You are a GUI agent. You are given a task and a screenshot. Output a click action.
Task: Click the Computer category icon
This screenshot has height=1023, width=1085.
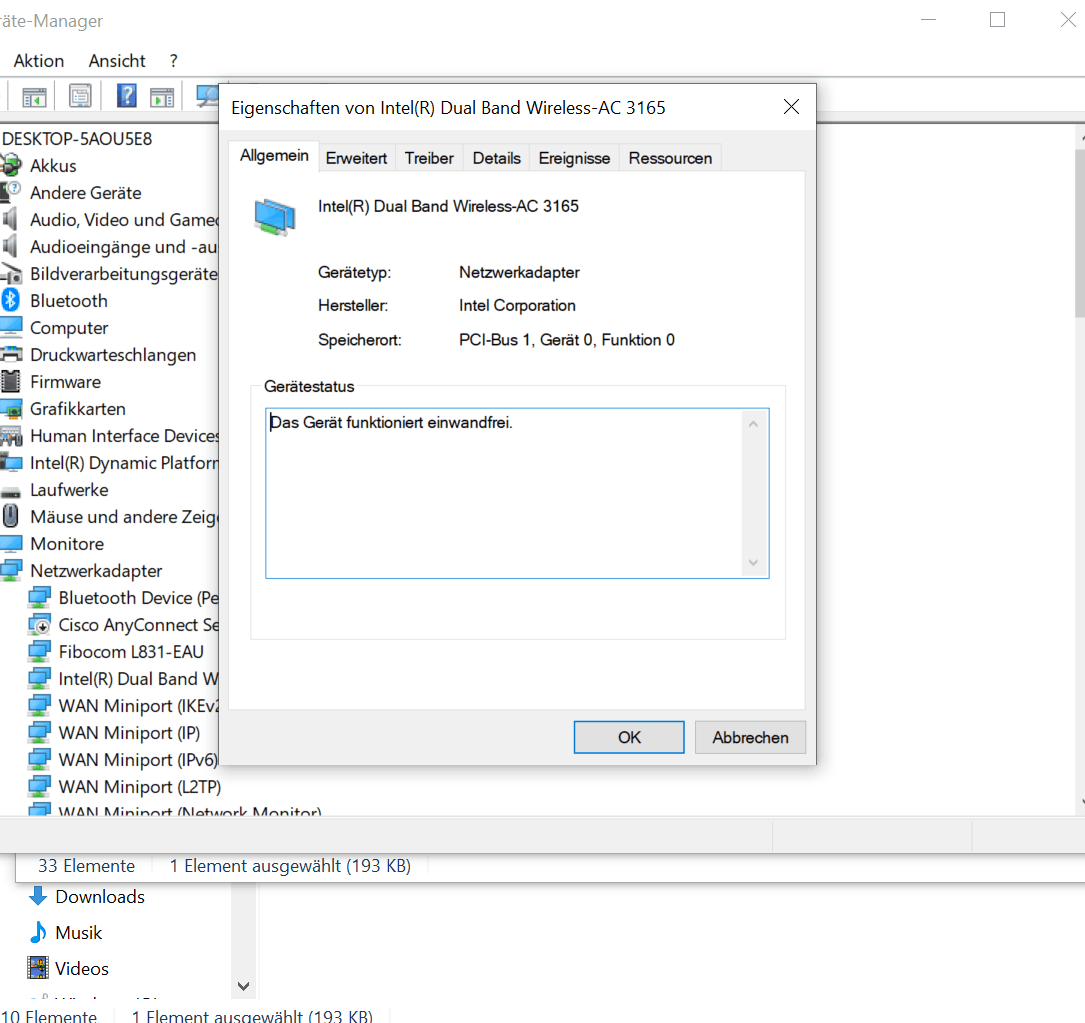click(x=10, y=327)
